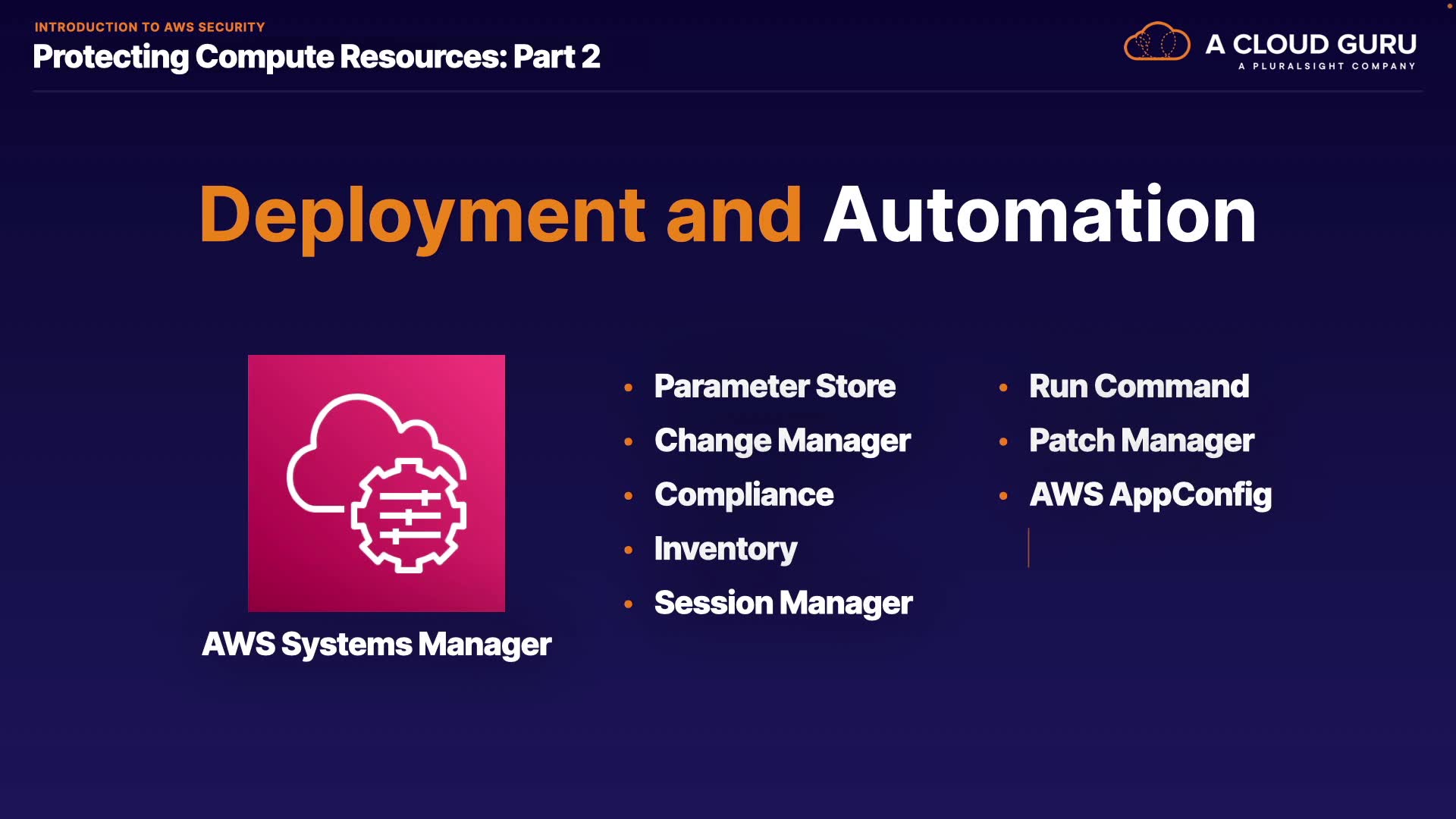The height and width of the screenshot is (819, 1456).
Task: Click the Compliance bullet text
Action: click(743, 495)
